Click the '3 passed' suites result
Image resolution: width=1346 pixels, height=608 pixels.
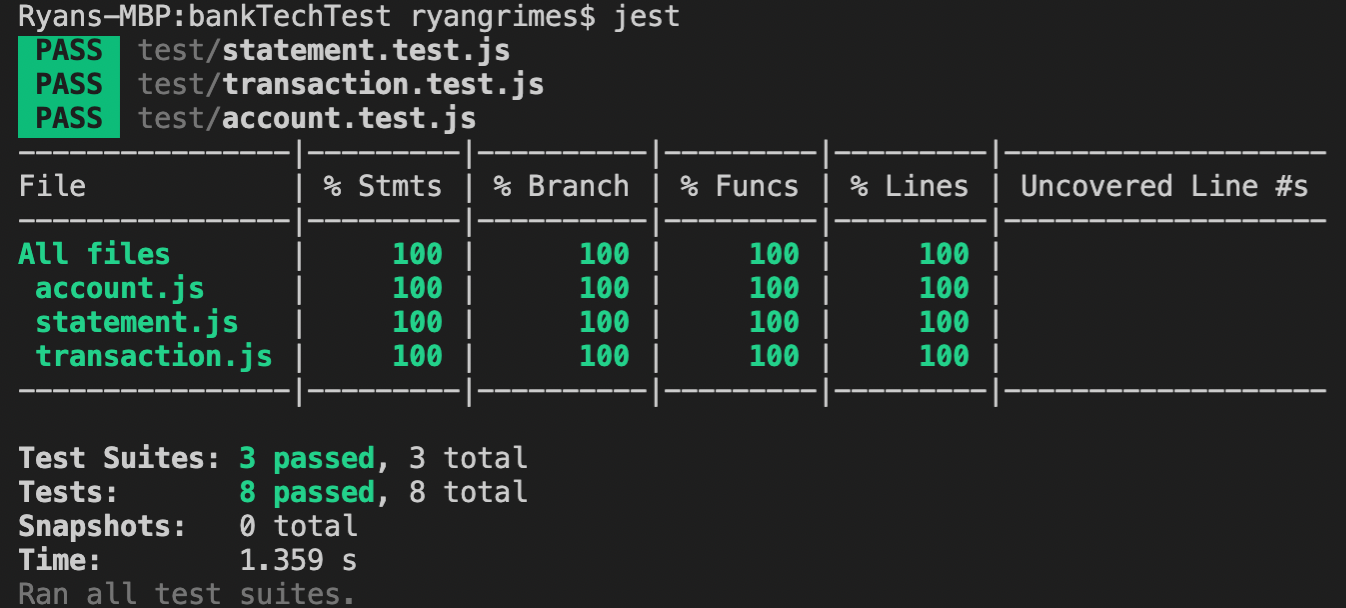pos(307,458)
